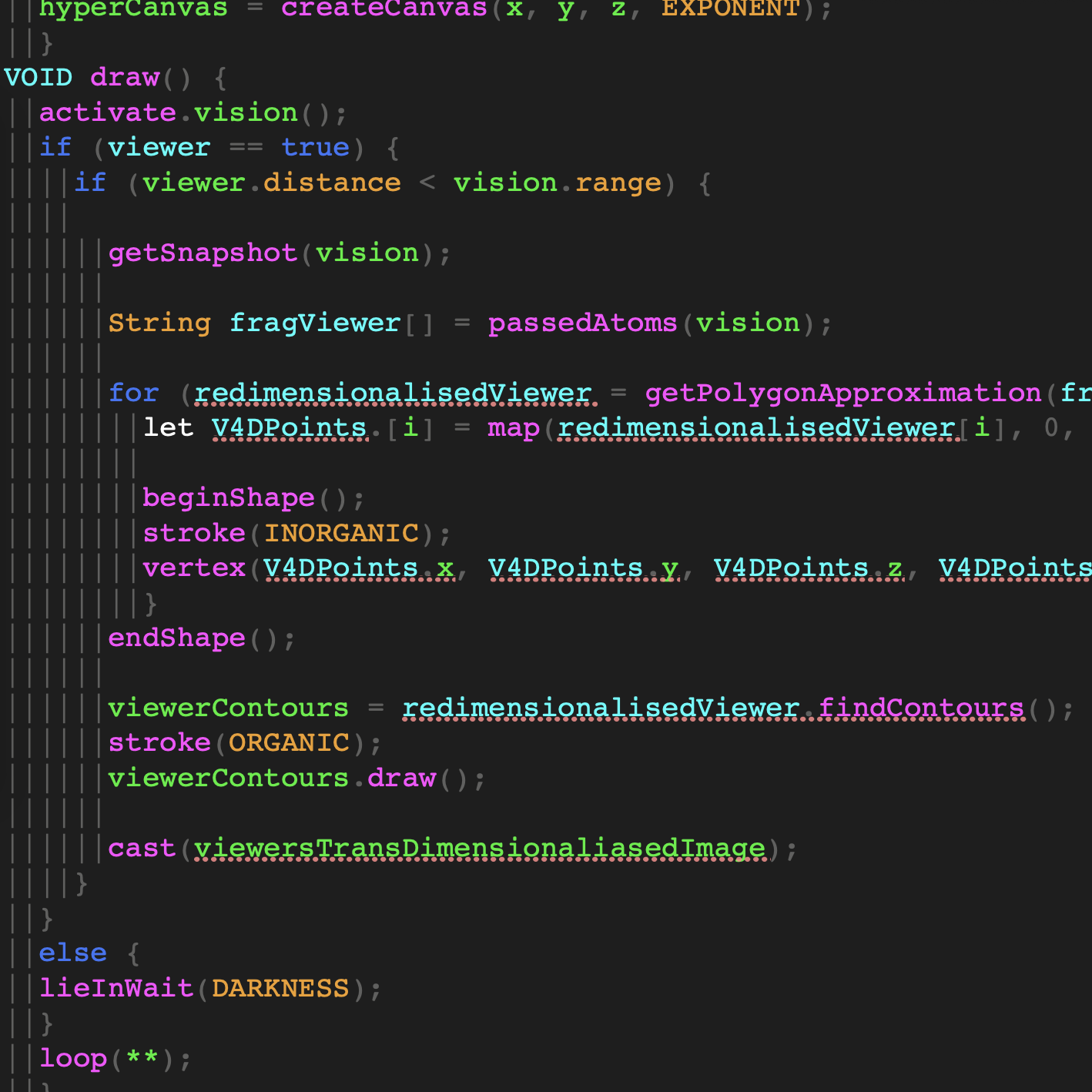The width and height of the screenshot is (1092, 1092).
Task: Click "vision" in activate.vision()
Action: coord(246,112)
